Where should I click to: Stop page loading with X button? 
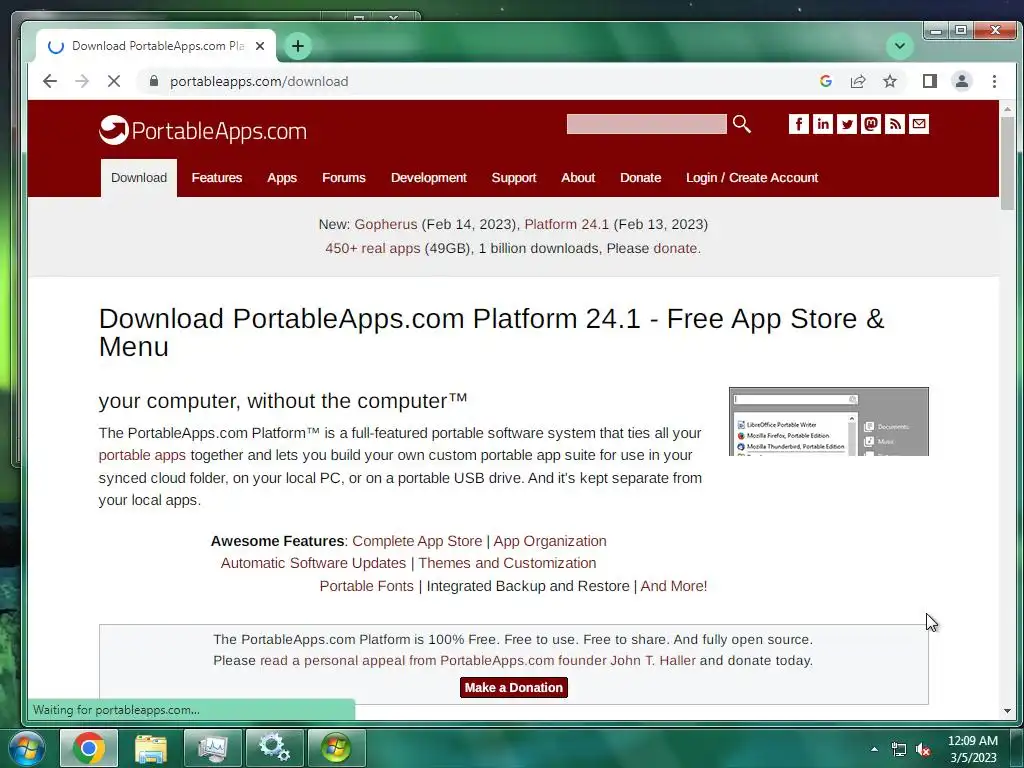114,81
